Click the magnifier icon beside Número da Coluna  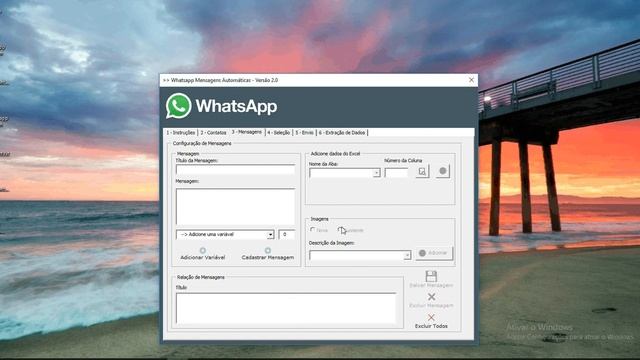pos(422,171)
